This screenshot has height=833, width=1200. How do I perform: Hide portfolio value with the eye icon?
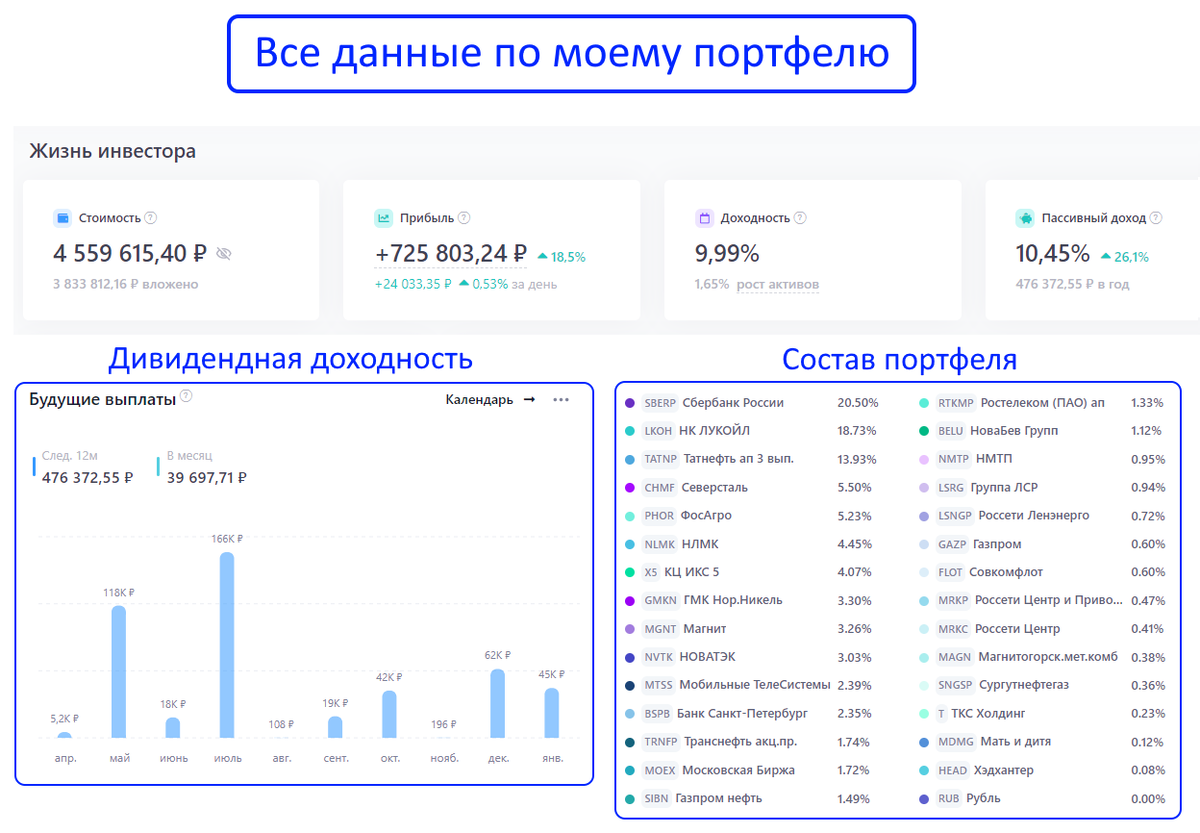[224, 254]
